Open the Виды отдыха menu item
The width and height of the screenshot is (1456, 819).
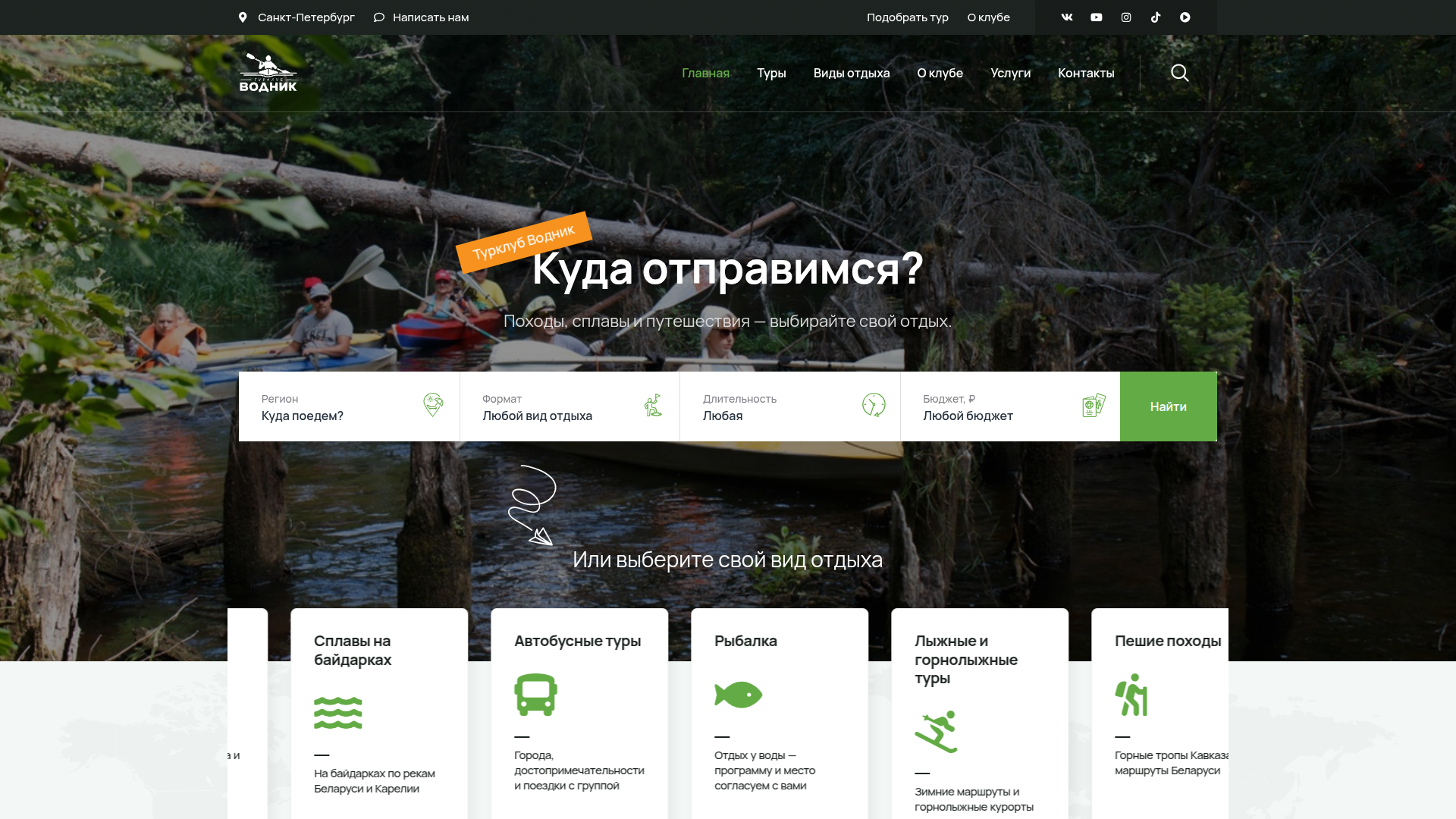pos(852,73)
